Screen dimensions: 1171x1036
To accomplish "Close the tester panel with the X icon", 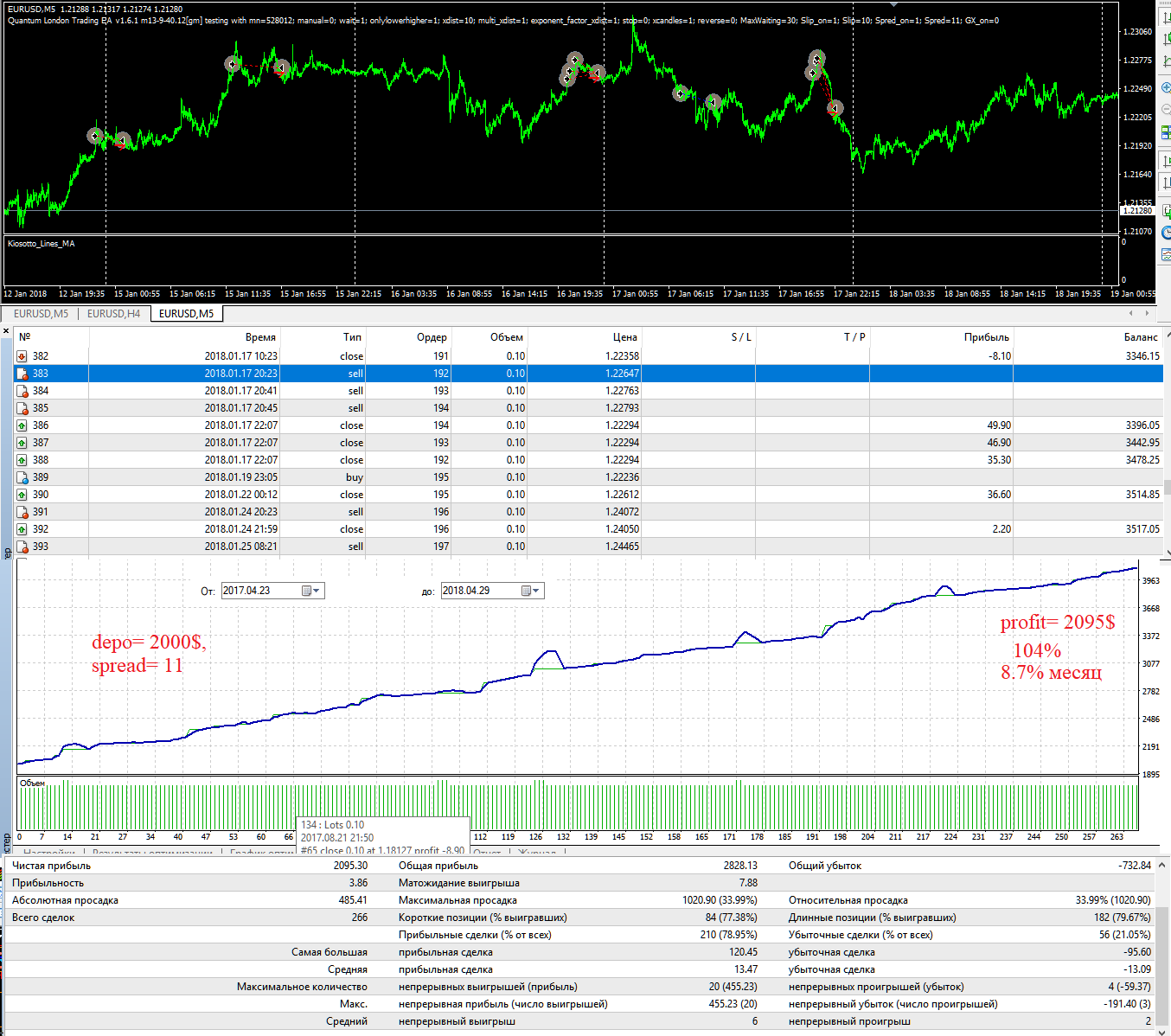I will [x=7, y=330].
